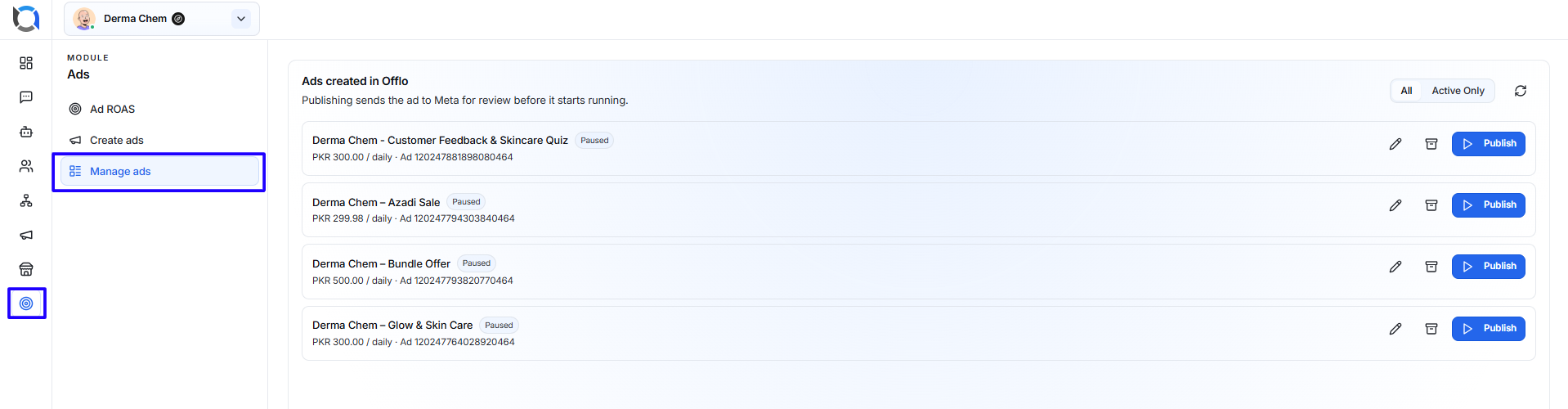Click the PKR 299.98 daily budget text
Viewport: 1568px width, 409px height.
pyautogui.click(x=352, y=218)
